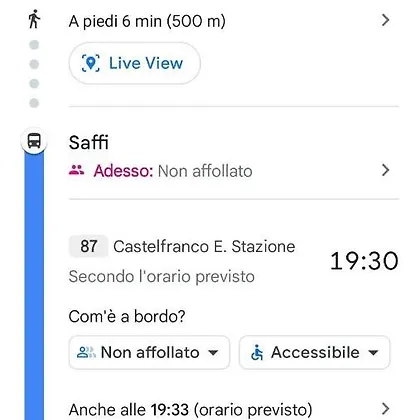This screenshot has height=420, width=420.
Task: Tap the pink crowd icon beside Adesso
Action: point(77,171)
